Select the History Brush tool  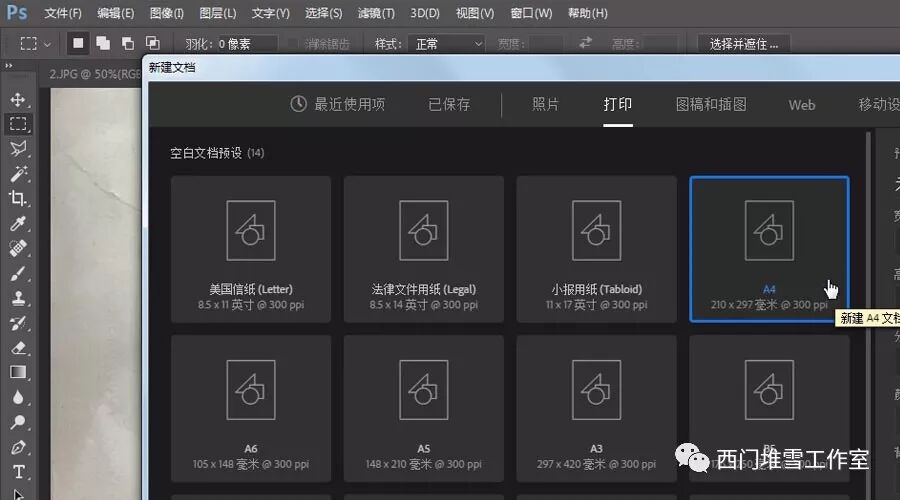(18, 323)
